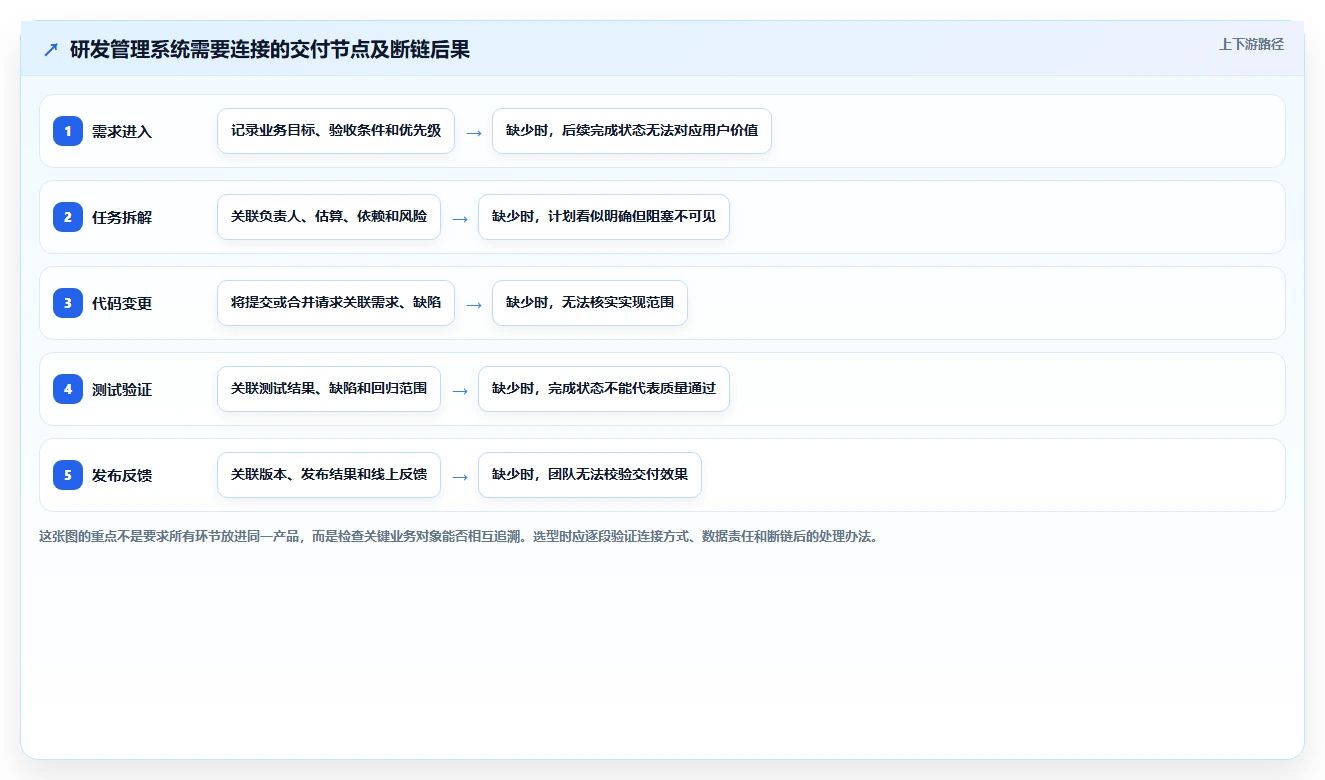This screenshot has height=780, width=1325.
Task: Click the box 记录业务目标、验收条件和优先级
Action: (336, 131)
